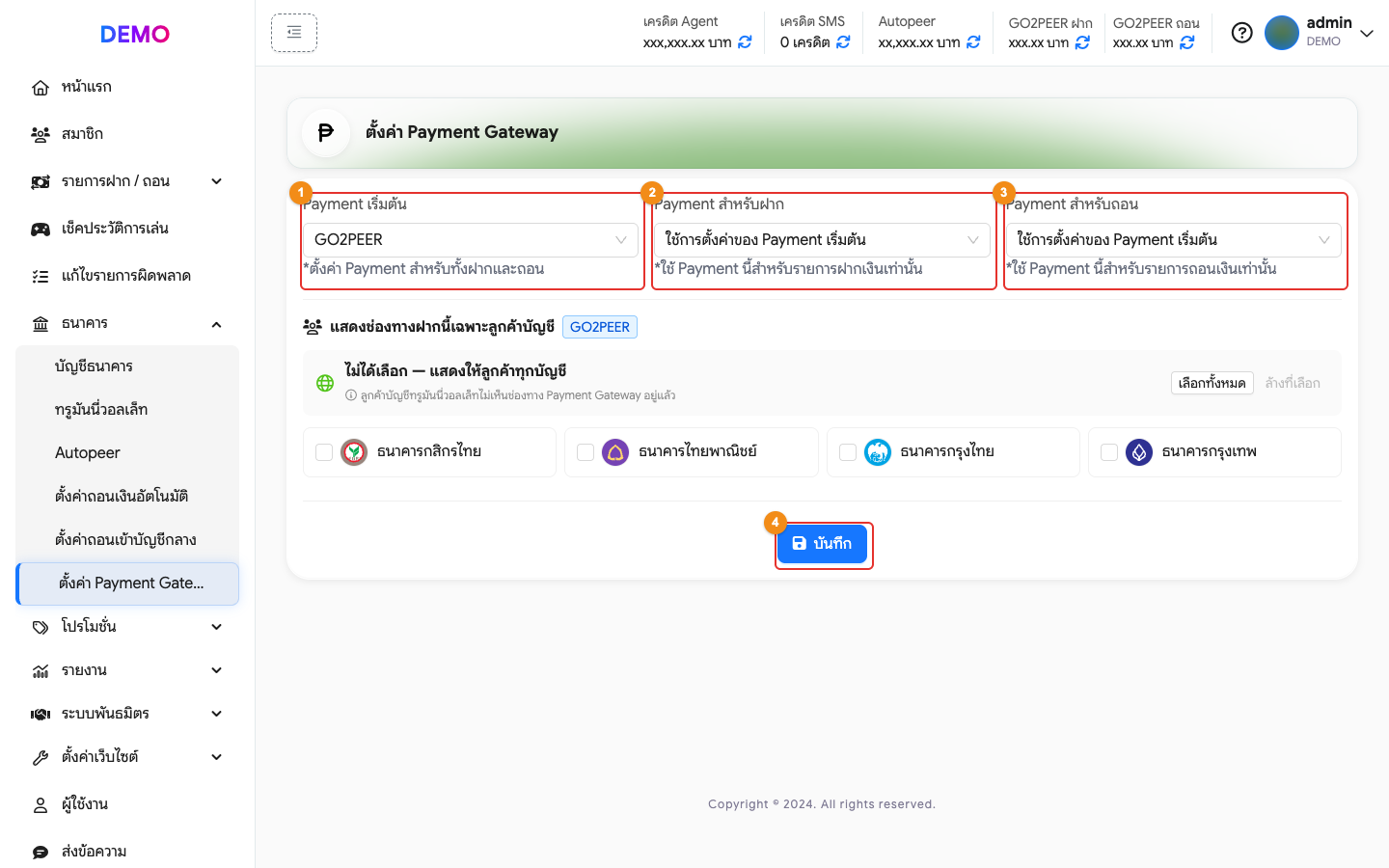Tick the ธนาคารกสิกรไทย checkbox

324,452
